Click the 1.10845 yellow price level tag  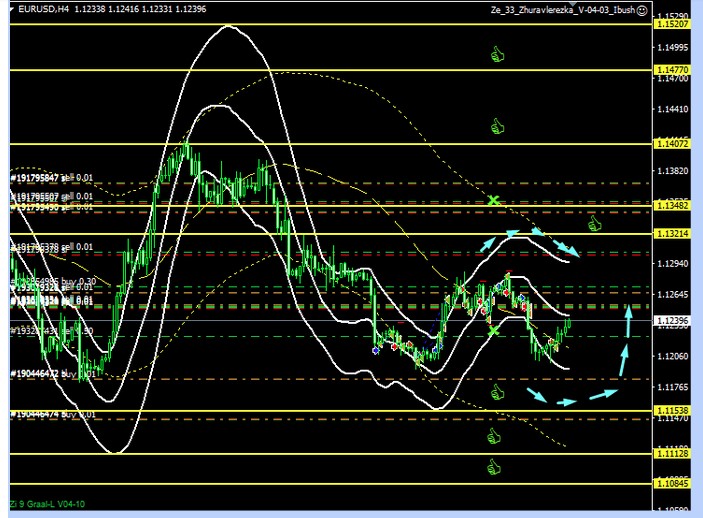[x=672, y=484]
